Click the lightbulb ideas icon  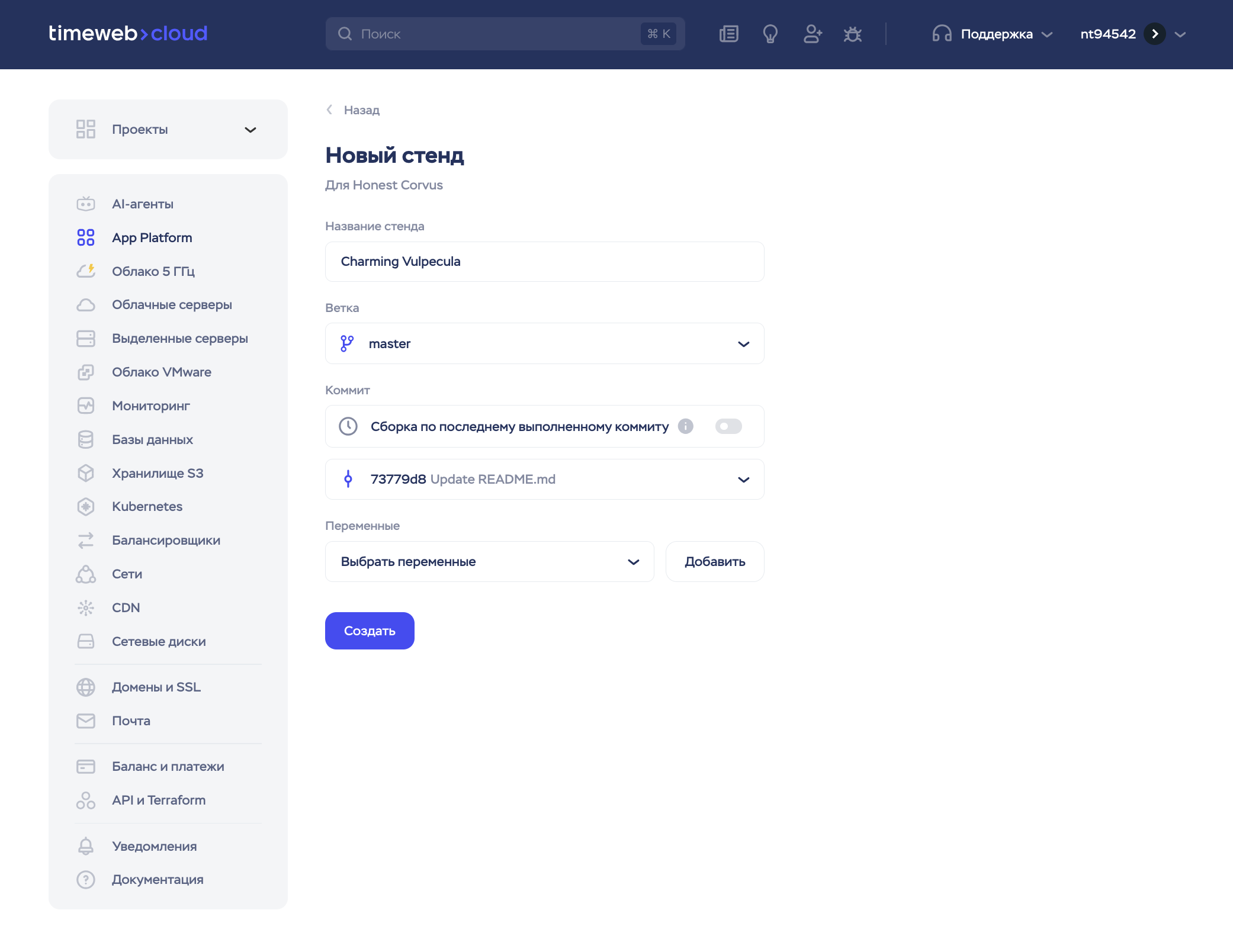(x=770, y=34)
